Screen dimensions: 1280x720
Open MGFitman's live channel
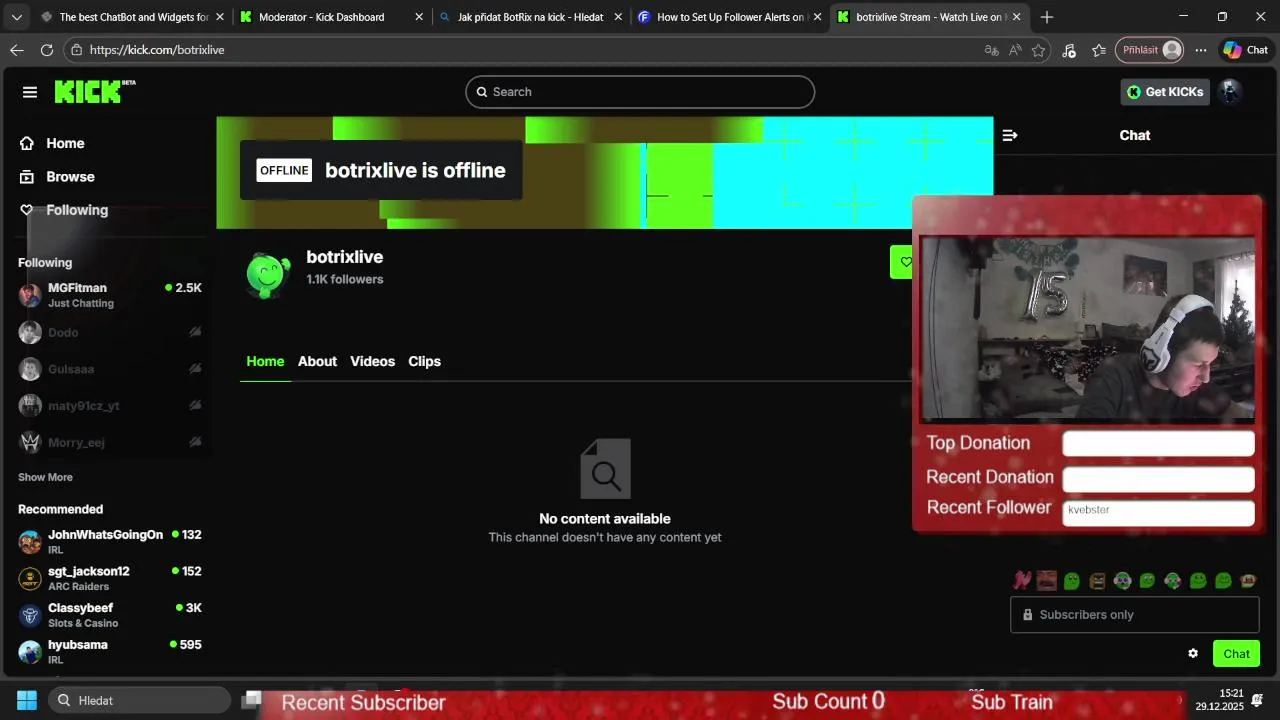pyautogui.click(x=110, y=295)
